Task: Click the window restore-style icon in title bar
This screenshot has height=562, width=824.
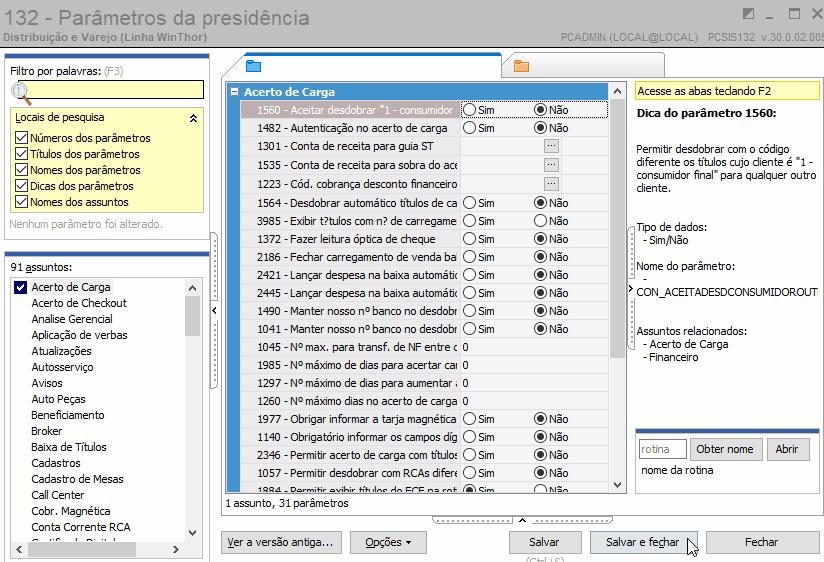Action: [x=748, y=14]
